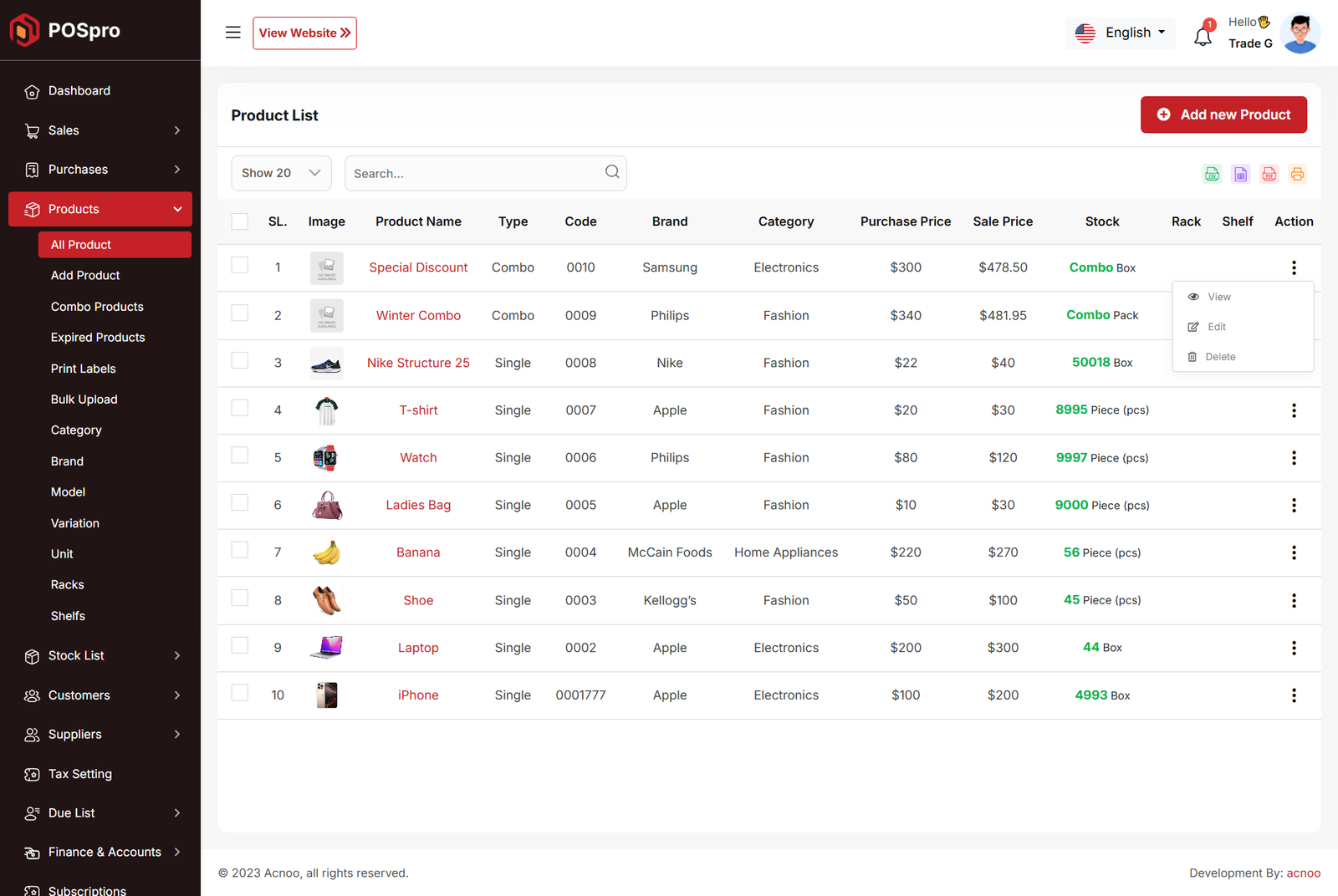Open the notification bell

coord(1203,36)
